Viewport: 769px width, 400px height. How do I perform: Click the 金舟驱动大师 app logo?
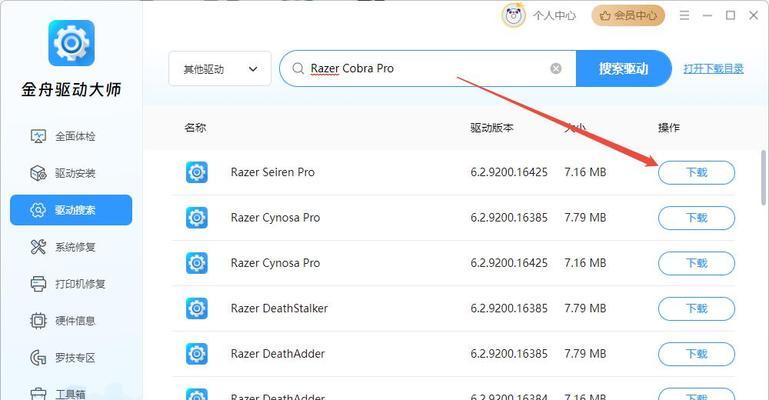[x=71, y=43]
